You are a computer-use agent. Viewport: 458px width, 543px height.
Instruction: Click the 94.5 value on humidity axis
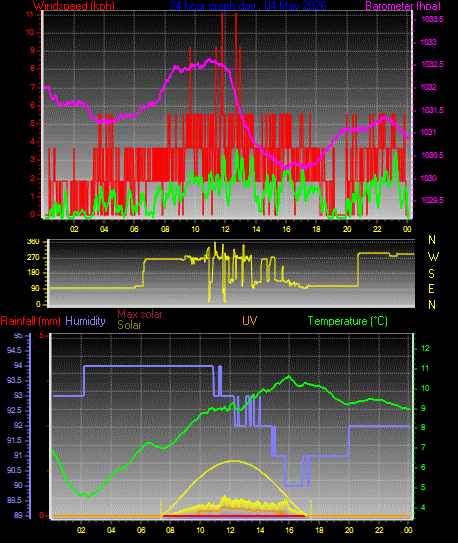click(x=14, y=351)
